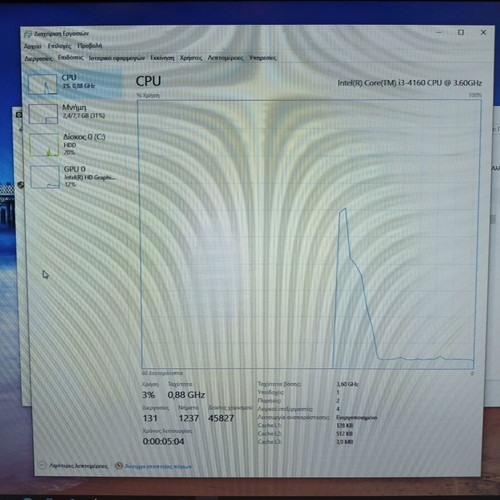Click the 3% usage value
Screen dimensions: 500x500
click(x=148, y=395)
